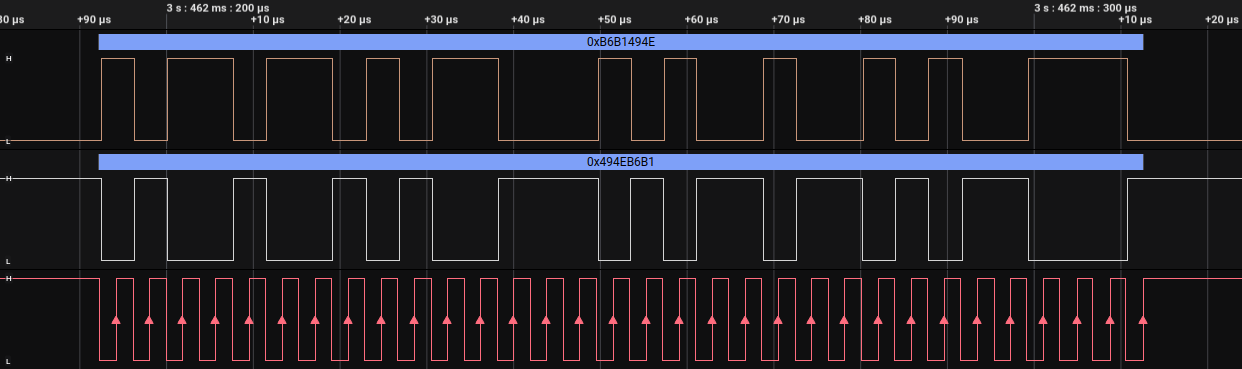
Task: Click the L level label of the orange channel
Action: coord(9,142)
